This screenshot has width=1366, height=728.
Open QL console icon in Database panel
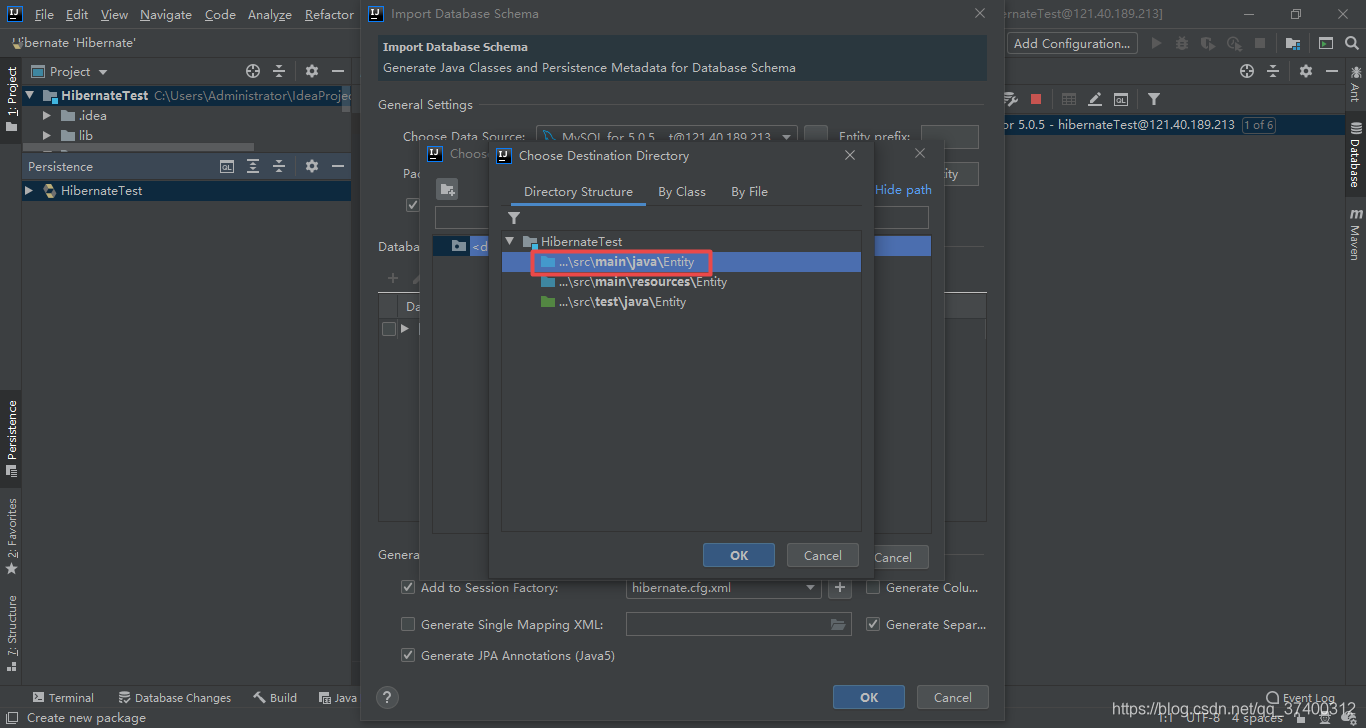click(1121, 99)
